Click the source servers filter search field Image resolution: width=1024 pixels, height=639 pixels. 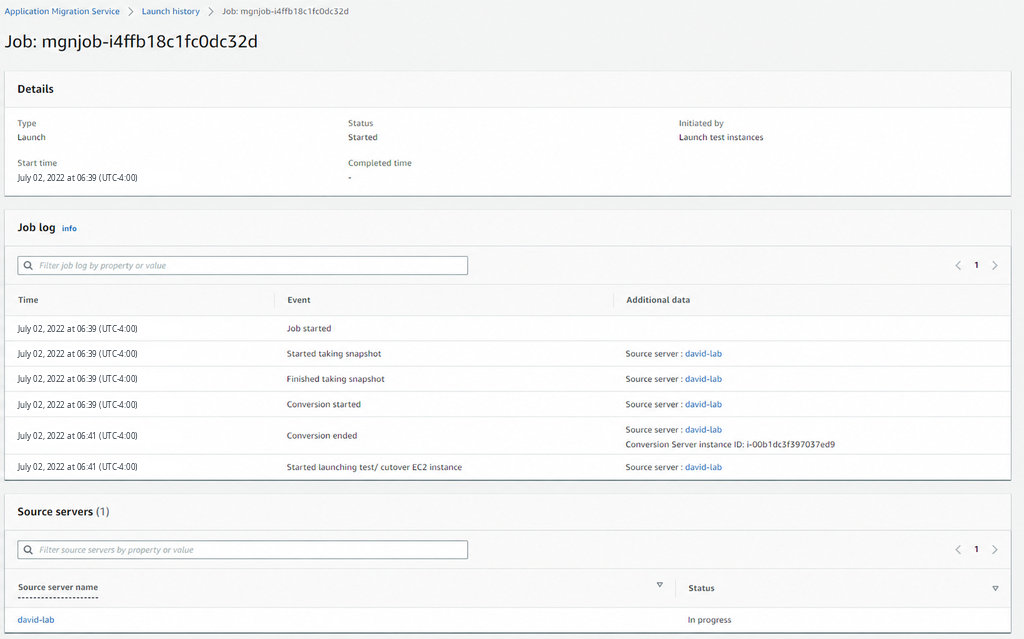tap(242, 549)
